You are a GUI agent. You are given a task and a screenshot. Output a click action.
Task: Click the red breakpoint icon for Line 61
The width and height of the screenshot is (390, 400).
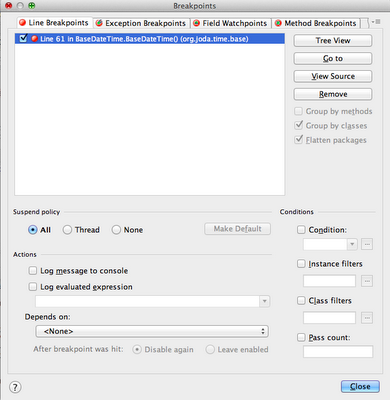coord(34,39)
